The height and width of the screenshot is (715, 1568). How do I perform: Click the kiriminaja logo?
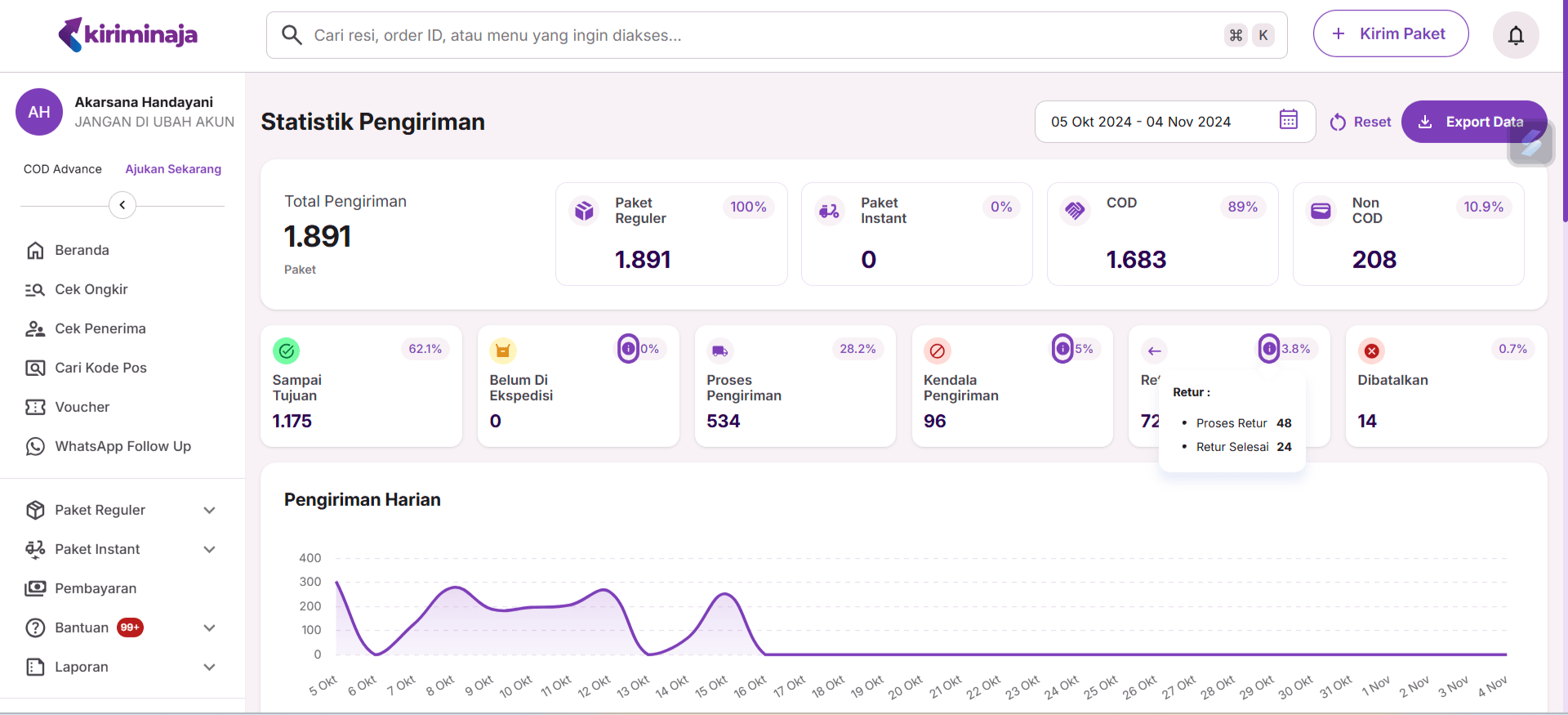point(128,34)
